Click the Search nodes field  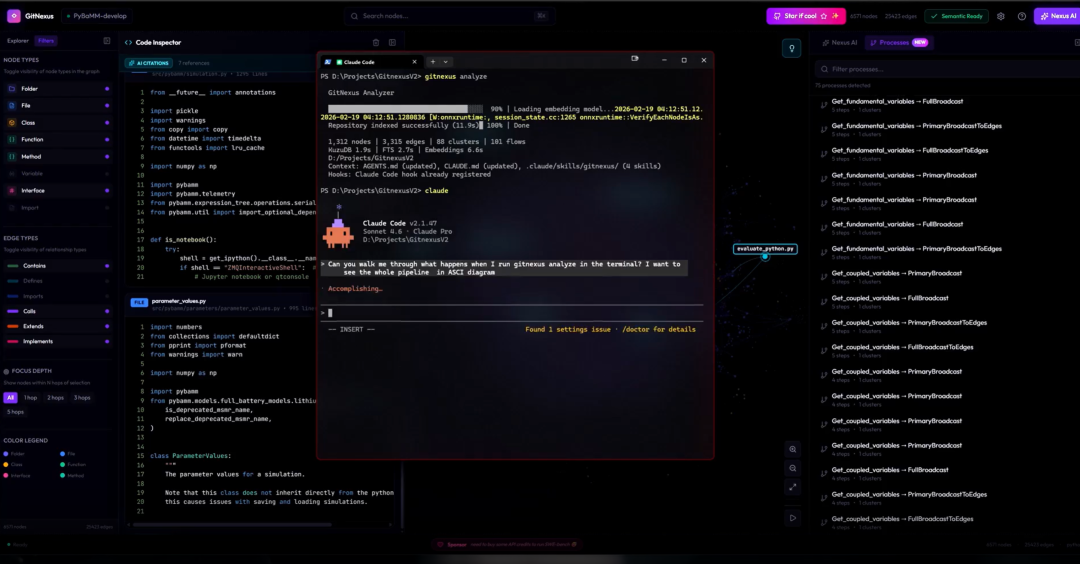tap(449, 16)
